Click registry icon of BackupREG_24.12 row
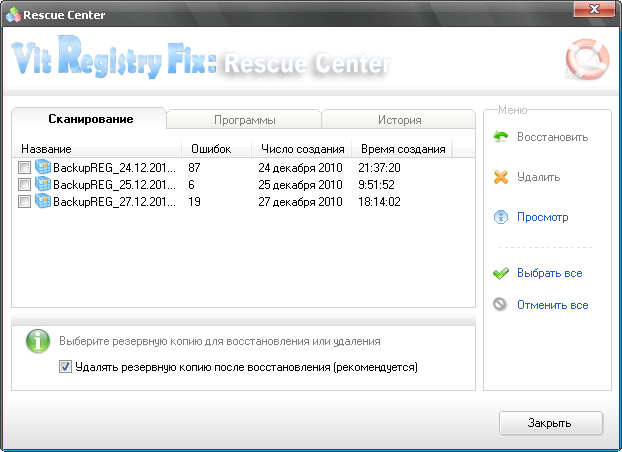Screen dimensions: 622x452 pos(43,167)
